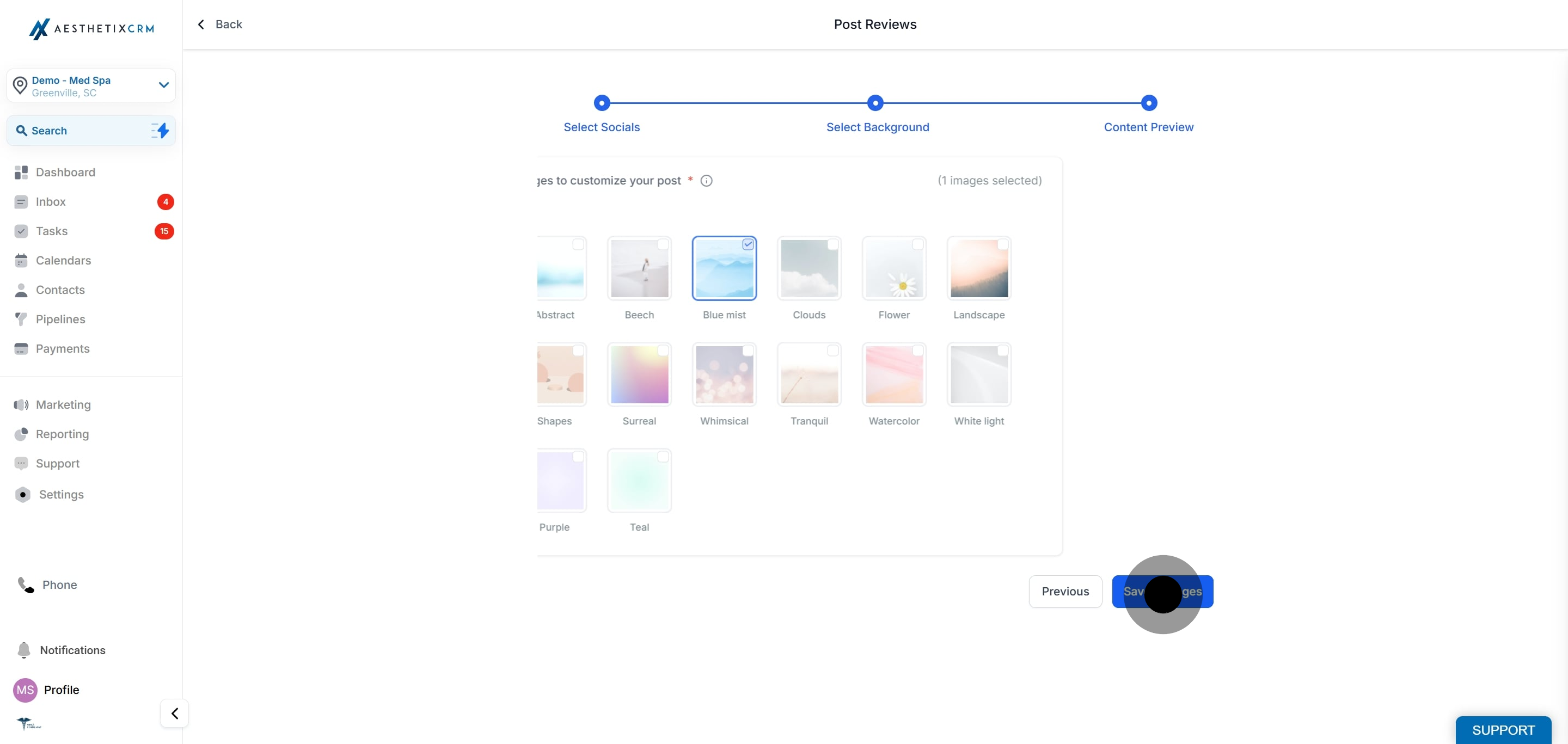Check the Clouds background checkbox
Image resolution: width=1568 pixels, height=744 pixels.
point(832,244)
